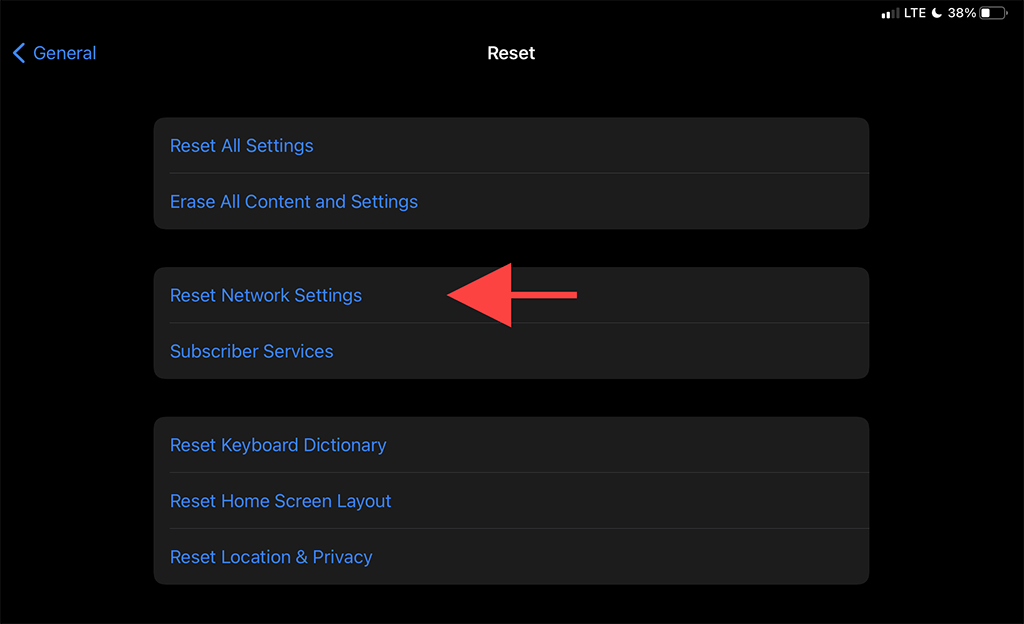Tap the Reset title at the top
The image size is (1024, 624).
click(511, 53)
